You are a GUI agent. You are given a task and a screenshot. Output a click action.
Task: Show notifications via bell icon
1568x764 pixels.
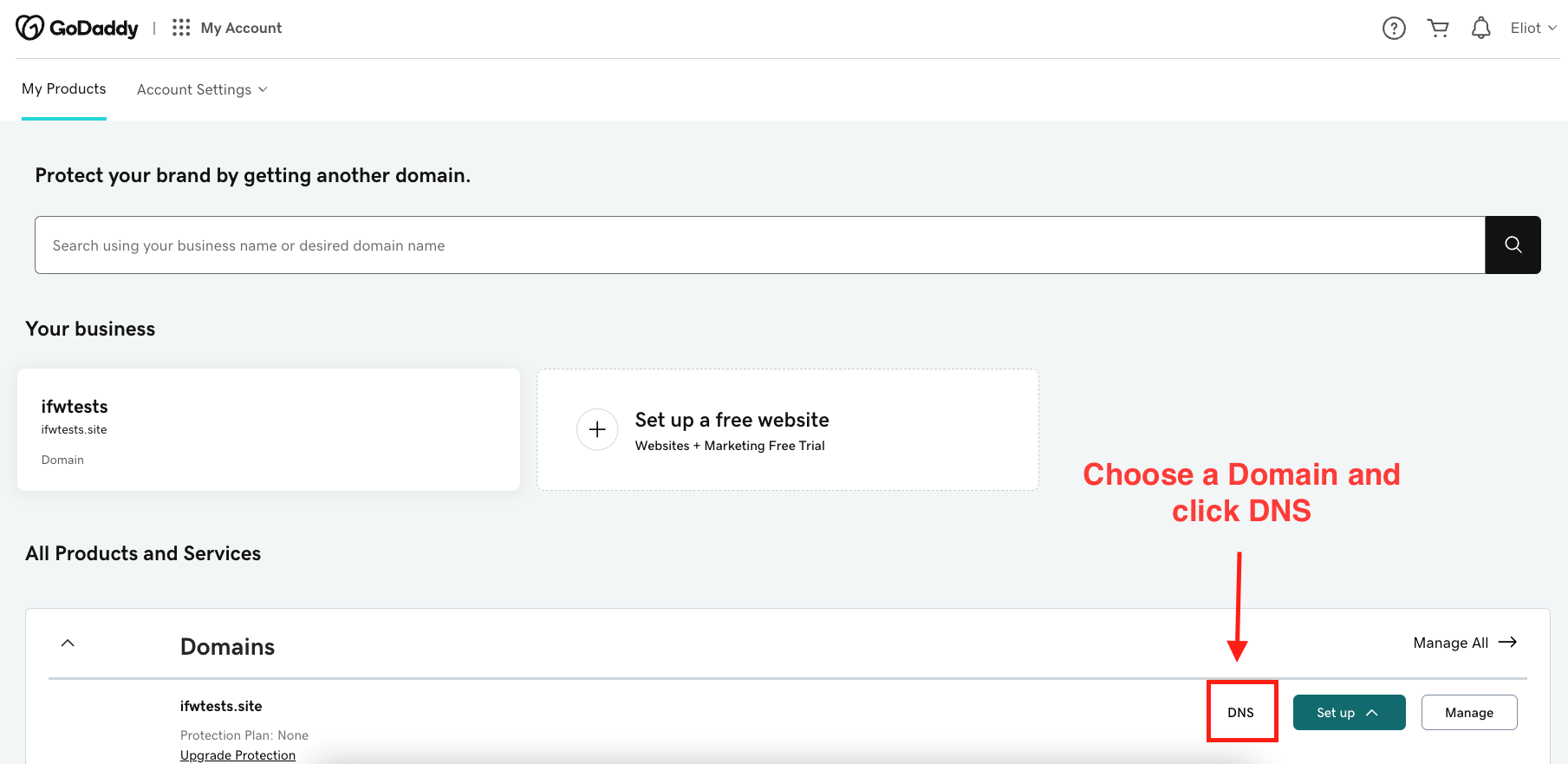point(1481,29)
